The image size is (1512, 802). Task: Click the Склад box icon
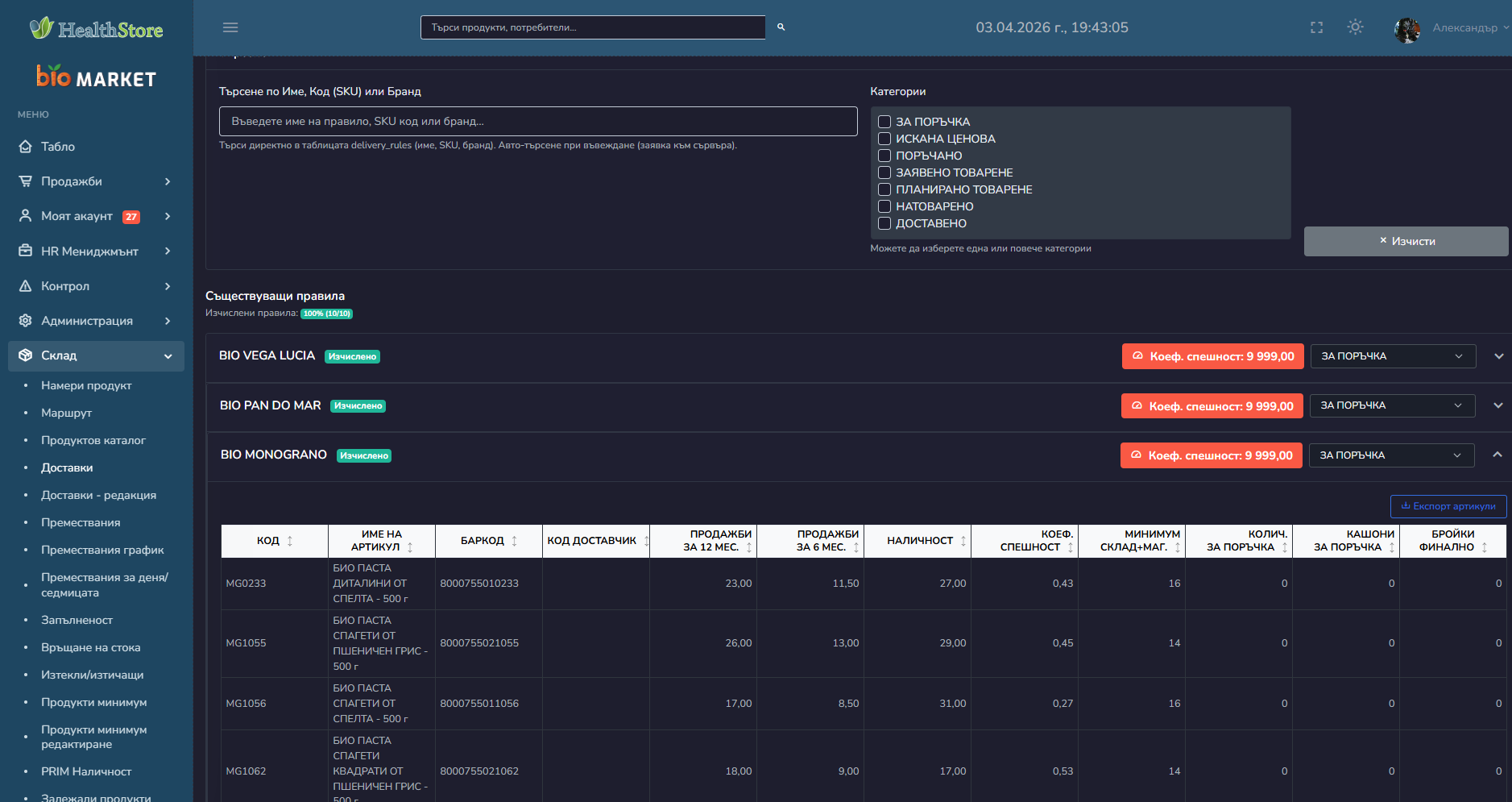point(26,355)
